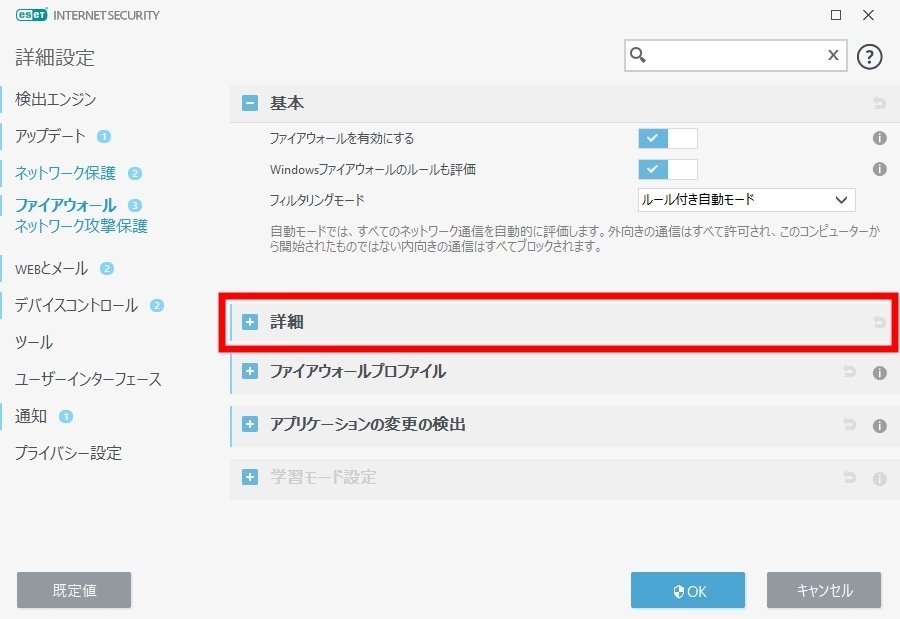
Task: Click revert arrow for ファイアウォールプロファイル
Action: (849, 372)
